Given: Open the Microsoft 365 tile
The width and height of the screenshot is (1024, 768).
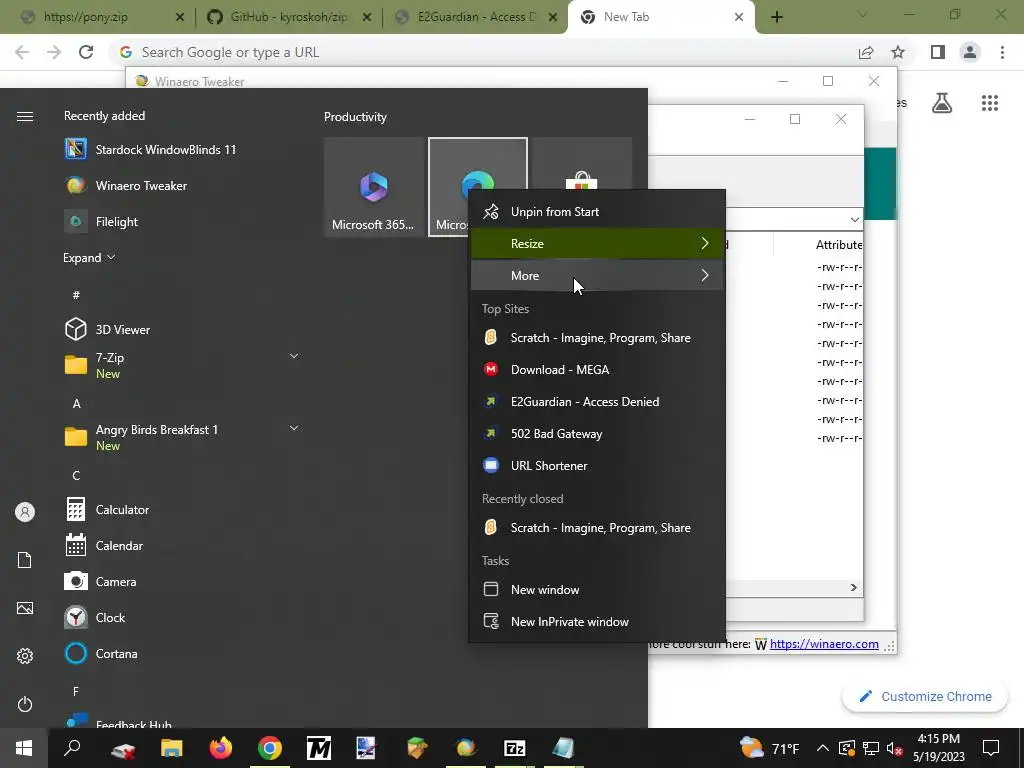Looking at the screenshot, I should click(374, 187).
